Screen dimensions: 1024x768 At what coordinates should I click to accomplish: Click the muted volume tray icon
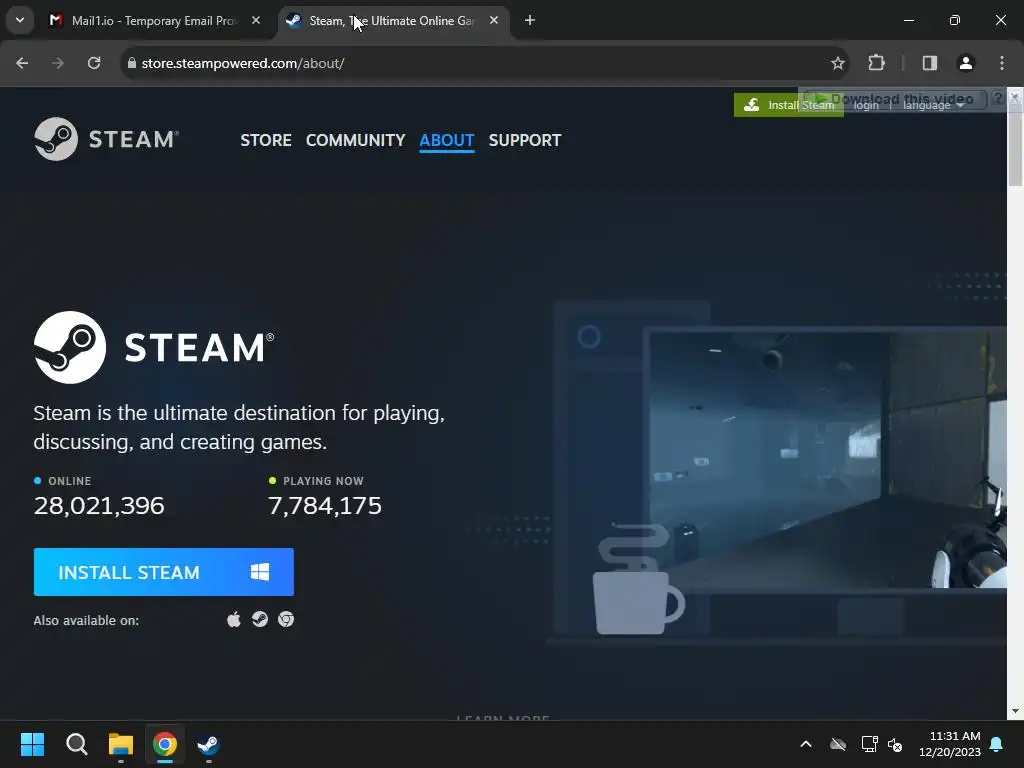click(895, 744)
